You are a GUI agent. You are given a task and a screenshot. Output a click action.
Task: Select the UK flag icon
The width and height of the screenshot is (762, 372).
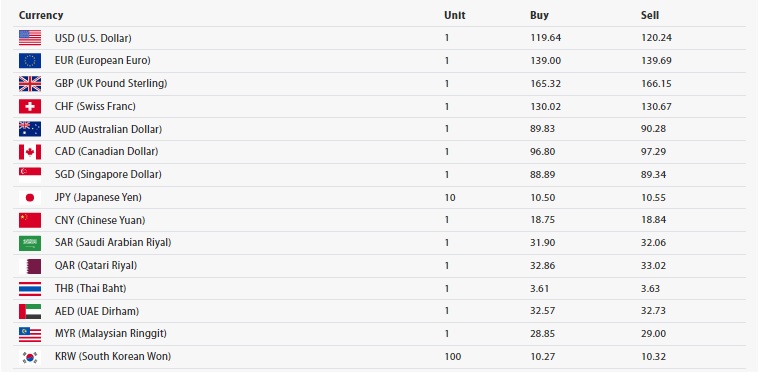[30, 84]
